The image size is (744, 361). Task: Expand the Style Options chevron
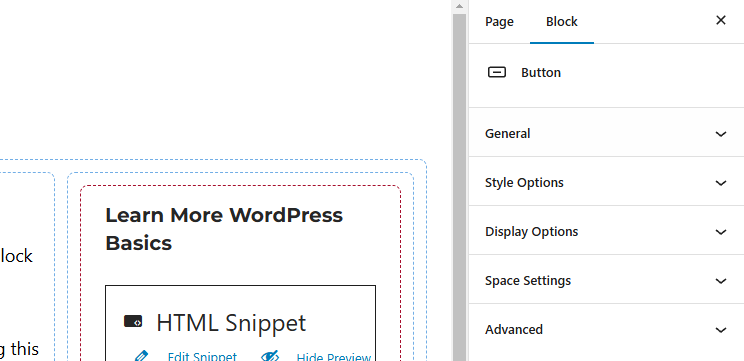721,183
